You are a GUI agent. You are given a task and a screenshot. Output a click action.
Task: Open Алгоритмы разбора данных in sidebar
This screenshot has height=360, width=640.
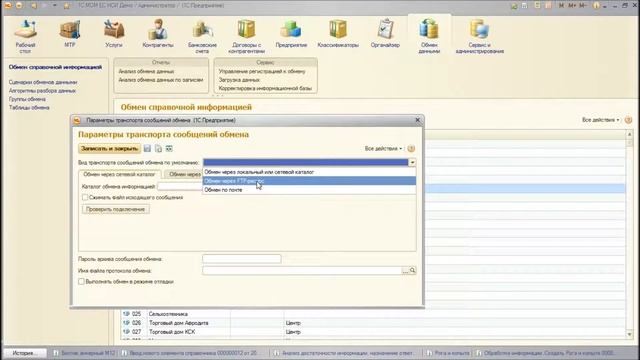click(42, 91)
